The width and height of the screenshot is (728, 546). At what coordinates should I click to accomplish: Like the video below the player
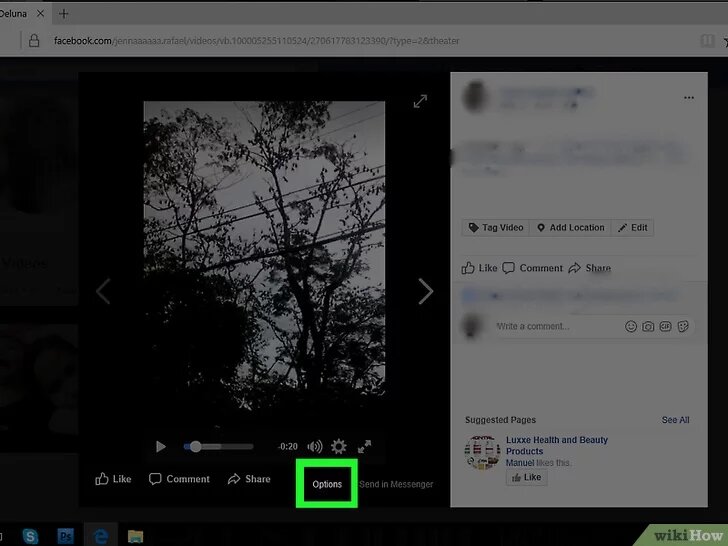113,479
